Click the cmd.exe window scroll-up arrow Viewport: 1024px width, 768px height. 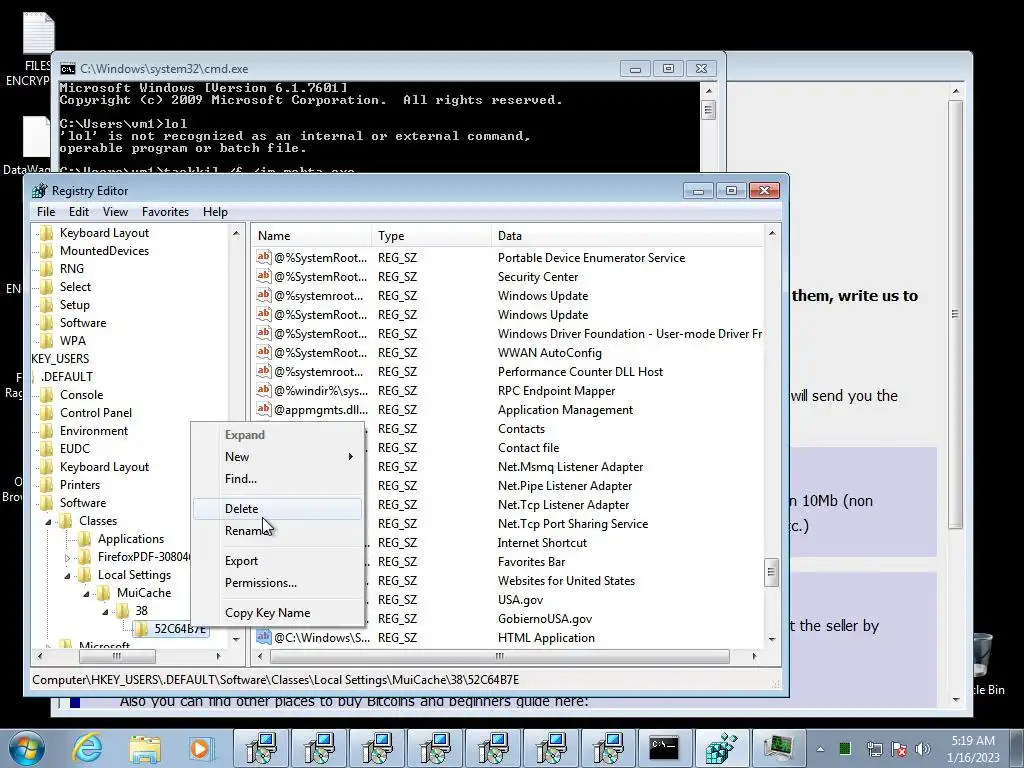click(x=709, y=89)
